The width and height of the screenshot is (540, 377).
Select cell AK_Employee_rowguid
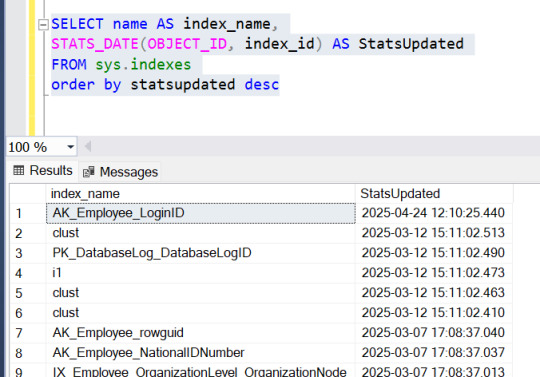click(200, 333)
